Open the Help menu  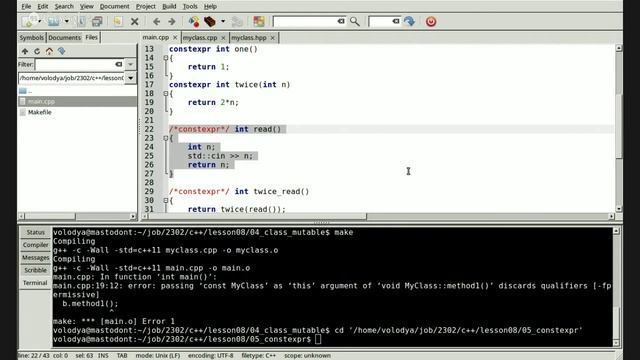point(210,7)
